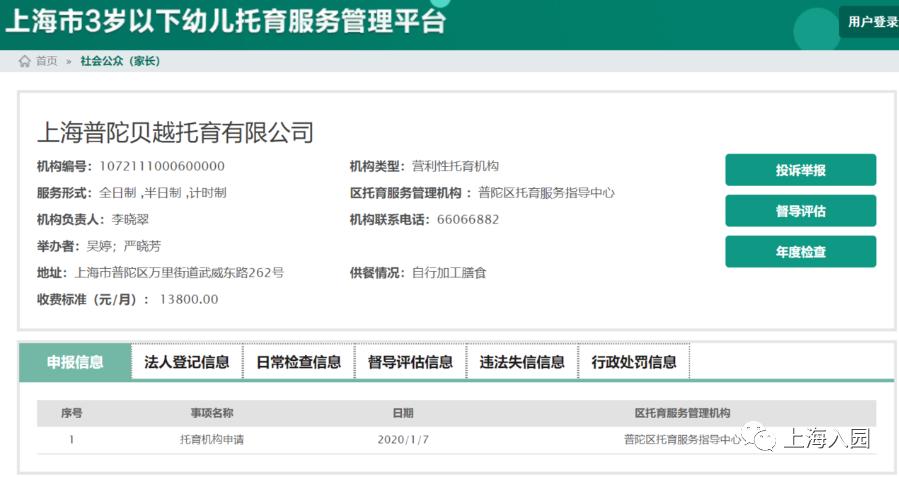Open the 督导评估信息 tab
899x477 pixels.
[x=411, y=362]
